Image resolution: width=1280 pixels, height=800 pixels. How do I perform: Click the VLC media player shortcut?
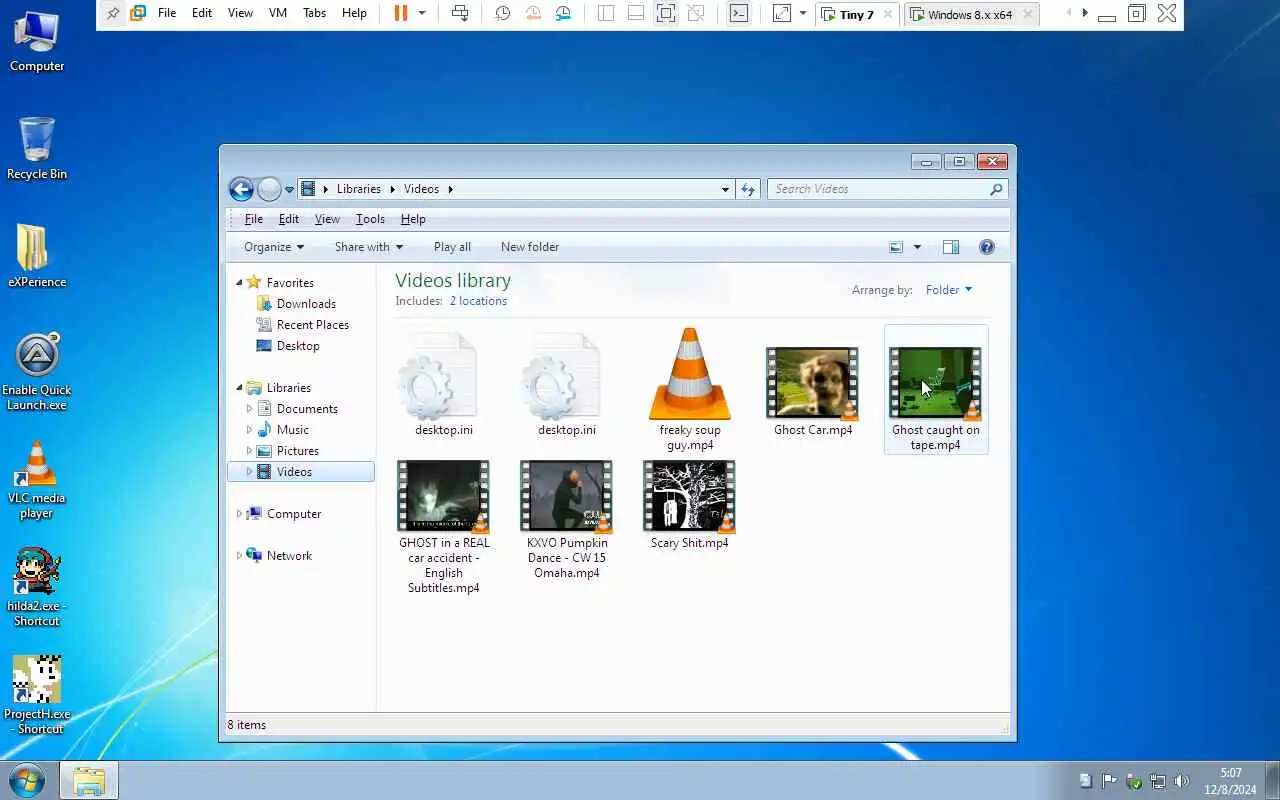pos(37,480)
